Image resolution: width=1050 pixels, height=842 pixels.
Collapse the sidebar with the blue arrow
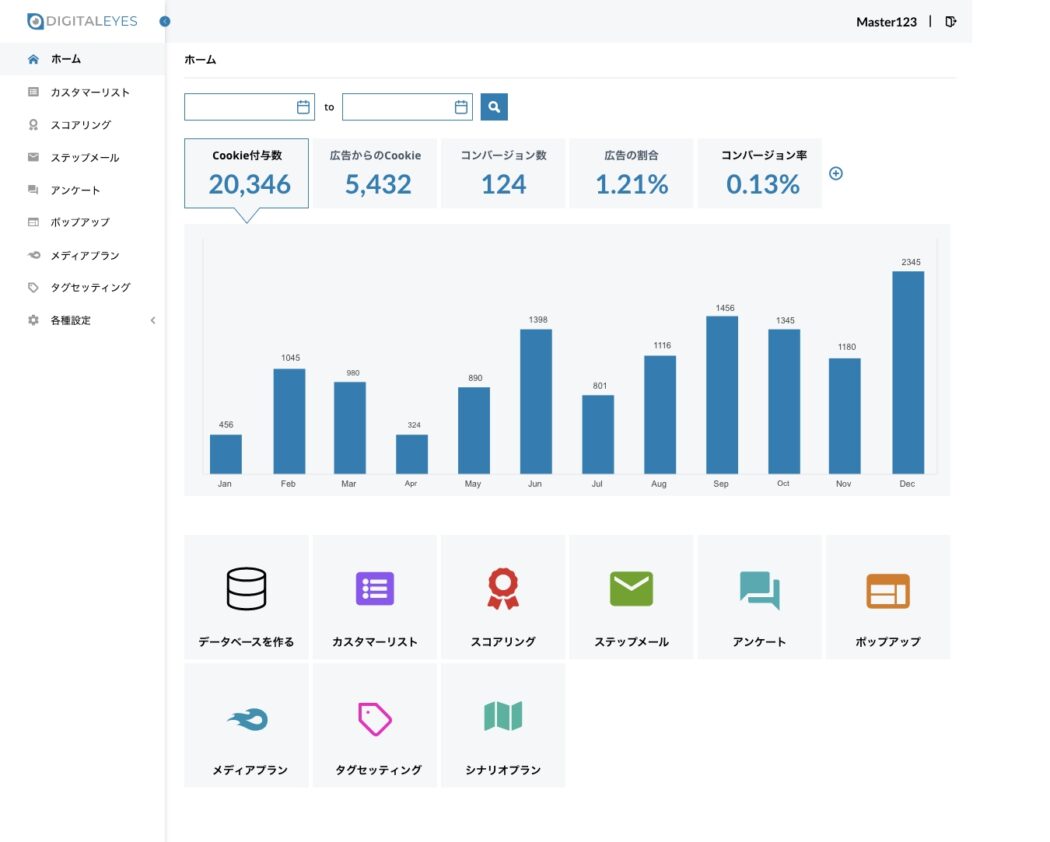pos(165,21)
